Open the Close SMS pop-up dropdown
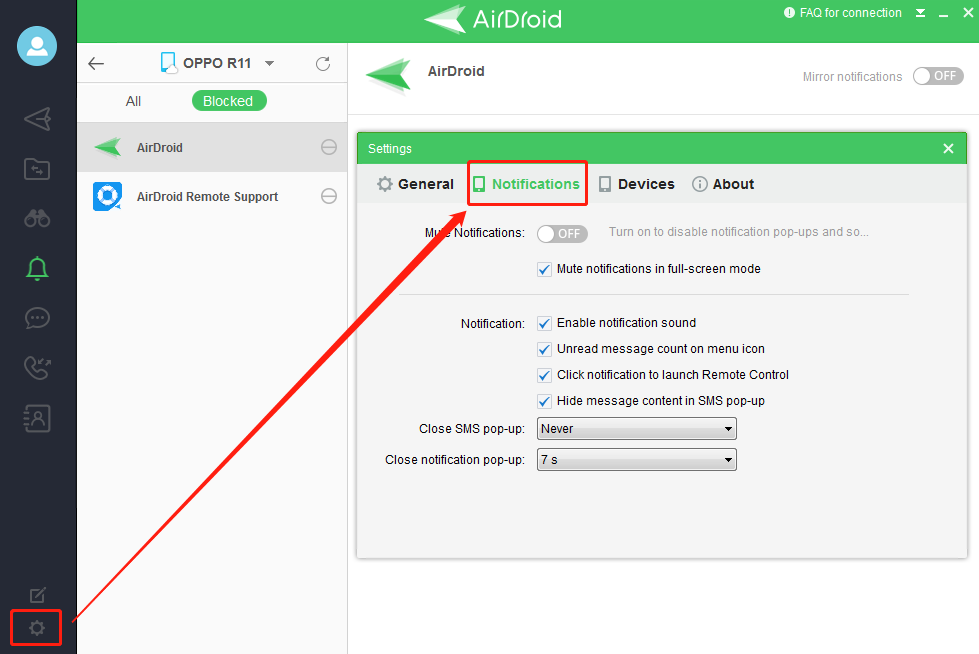Screen dimensions: 979x654 pos(636,429)
